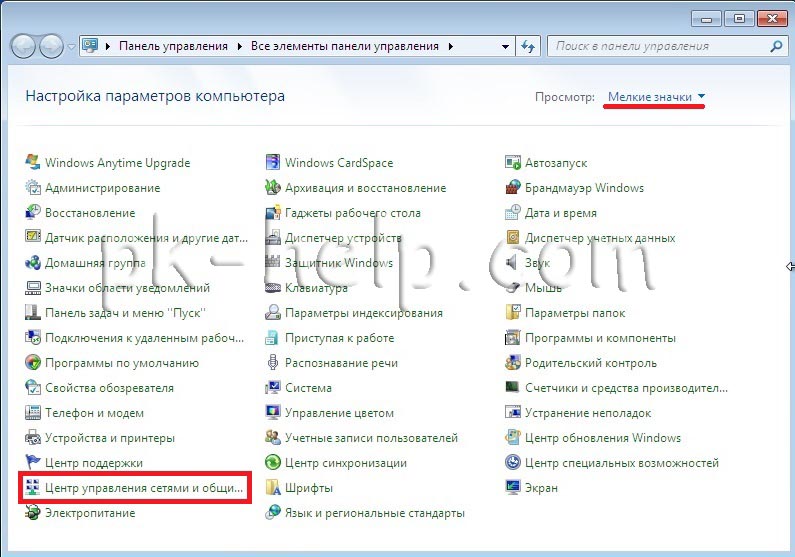The image size is (795, 557).
Task: Open Подключения к удаленным рабочим столам link
Action: click(x=144, y=338)
